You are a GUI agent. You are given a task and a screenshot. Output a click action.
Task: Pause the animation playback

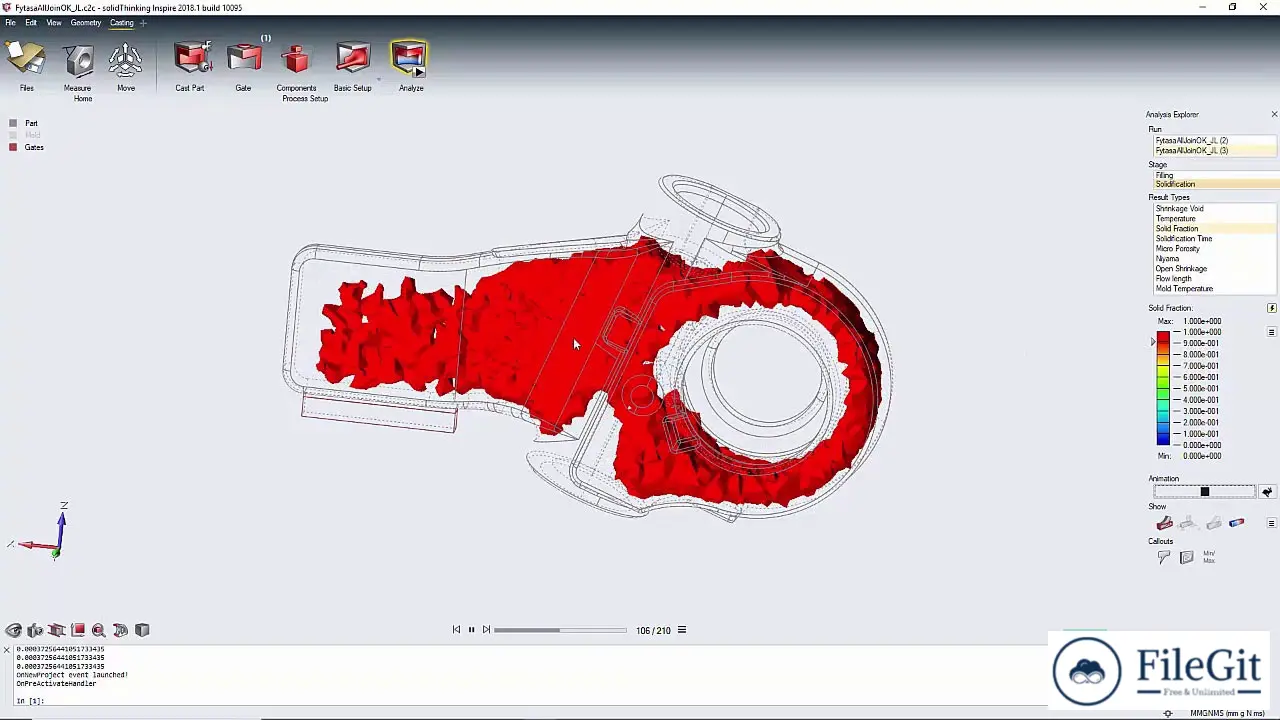point(471,630)
